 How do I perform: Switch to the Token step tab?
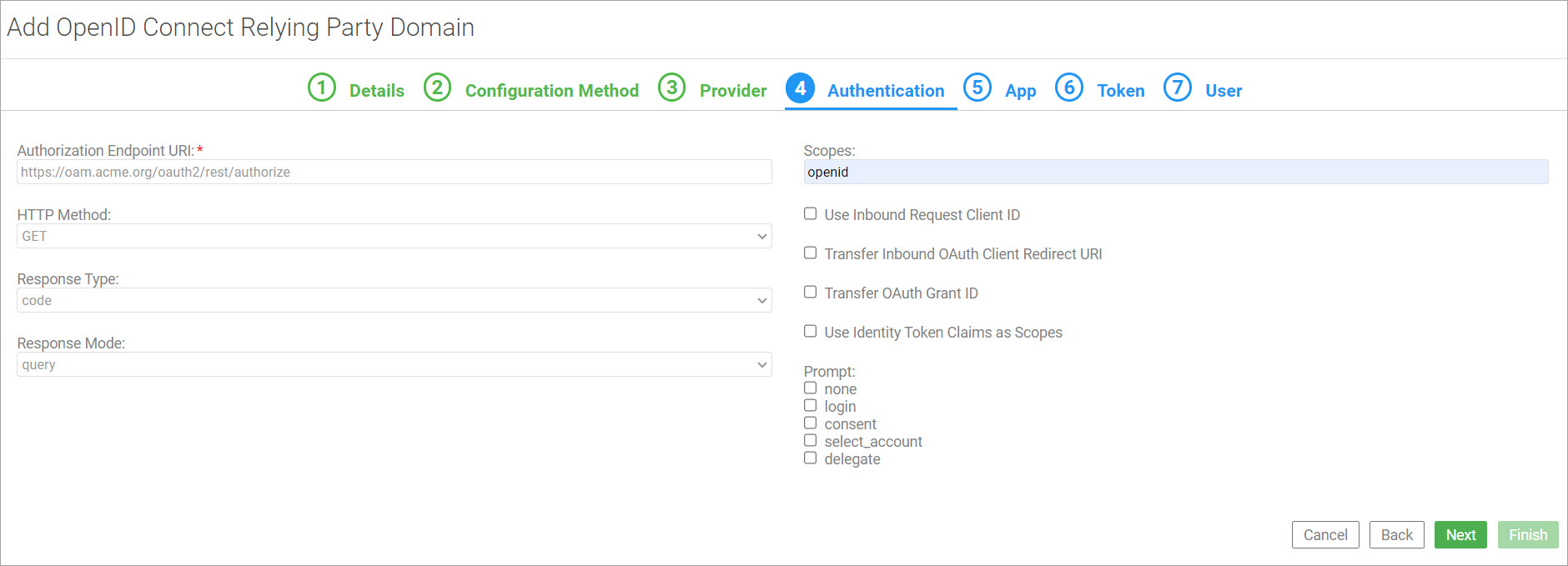pos(1120,91)
